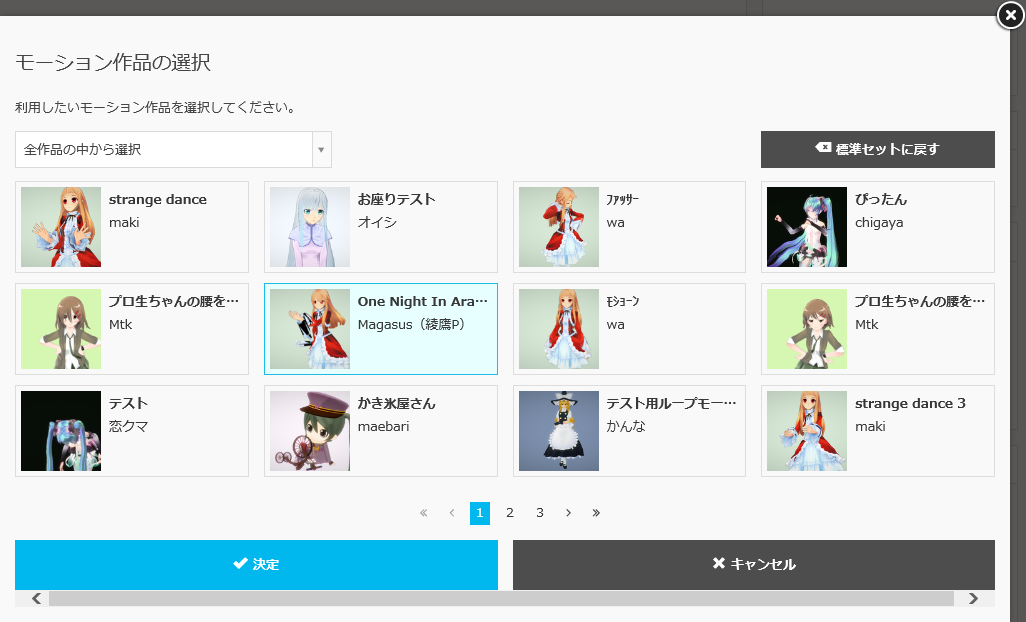
Task: Jump to page 3 of results
Action: 540,513
